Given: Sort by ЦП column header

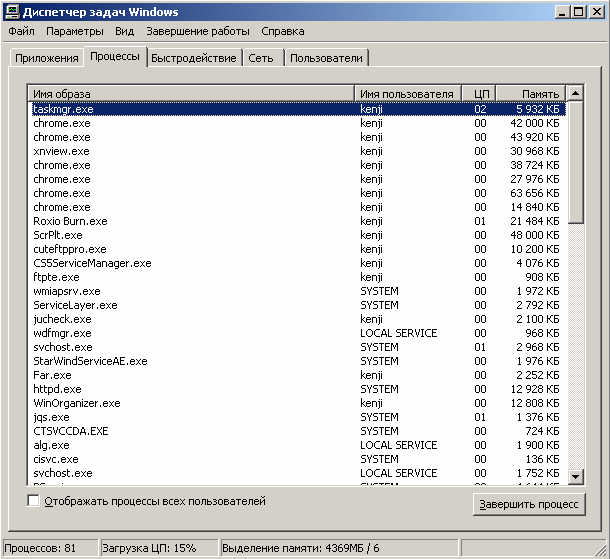Looking at the screenshot, I should [479, 94].
